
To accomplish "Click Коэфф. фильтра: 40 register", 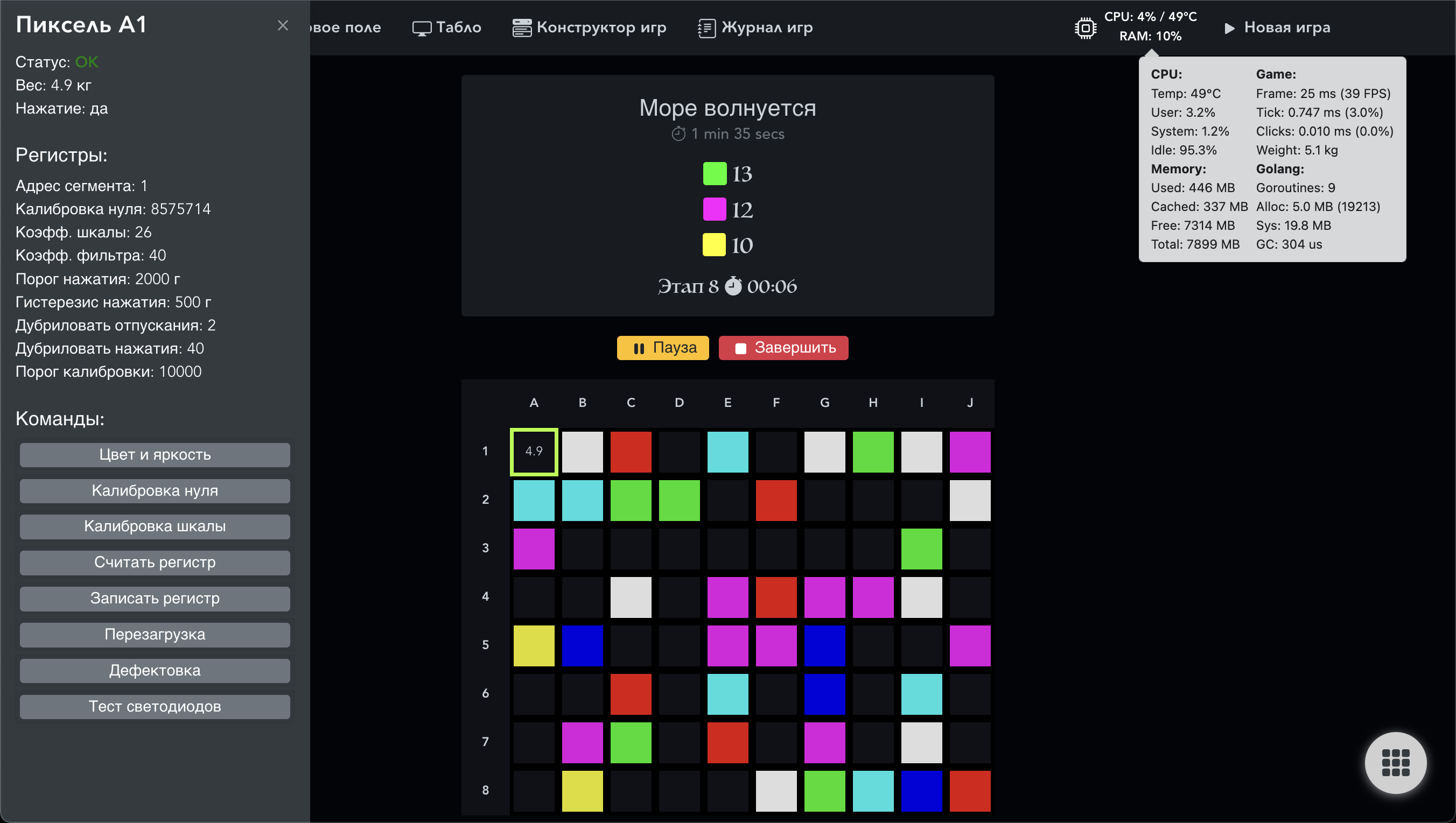I will pos(90,256).
